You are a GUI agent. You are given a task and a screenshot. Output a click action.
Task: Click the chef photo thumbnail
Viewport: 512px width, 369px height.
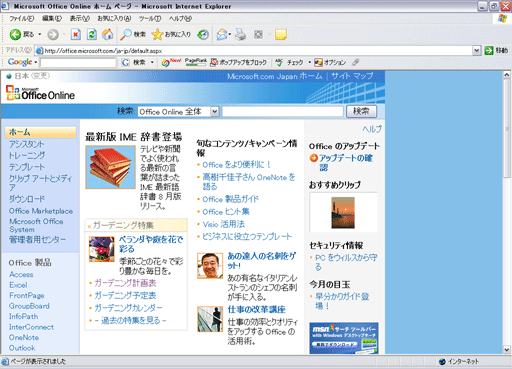(x=210, y=265)
